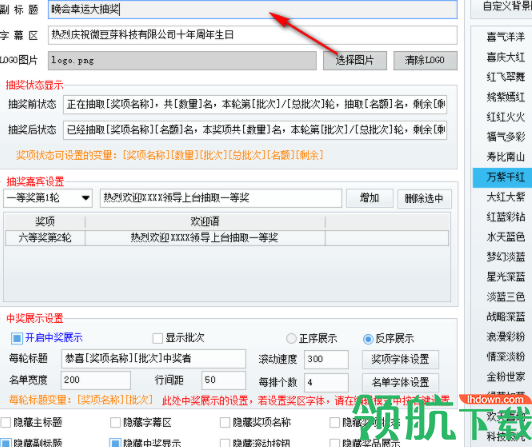Select the 星光深蓝 theme
Screen dimensions: 532x447
[x=506, y=277]
